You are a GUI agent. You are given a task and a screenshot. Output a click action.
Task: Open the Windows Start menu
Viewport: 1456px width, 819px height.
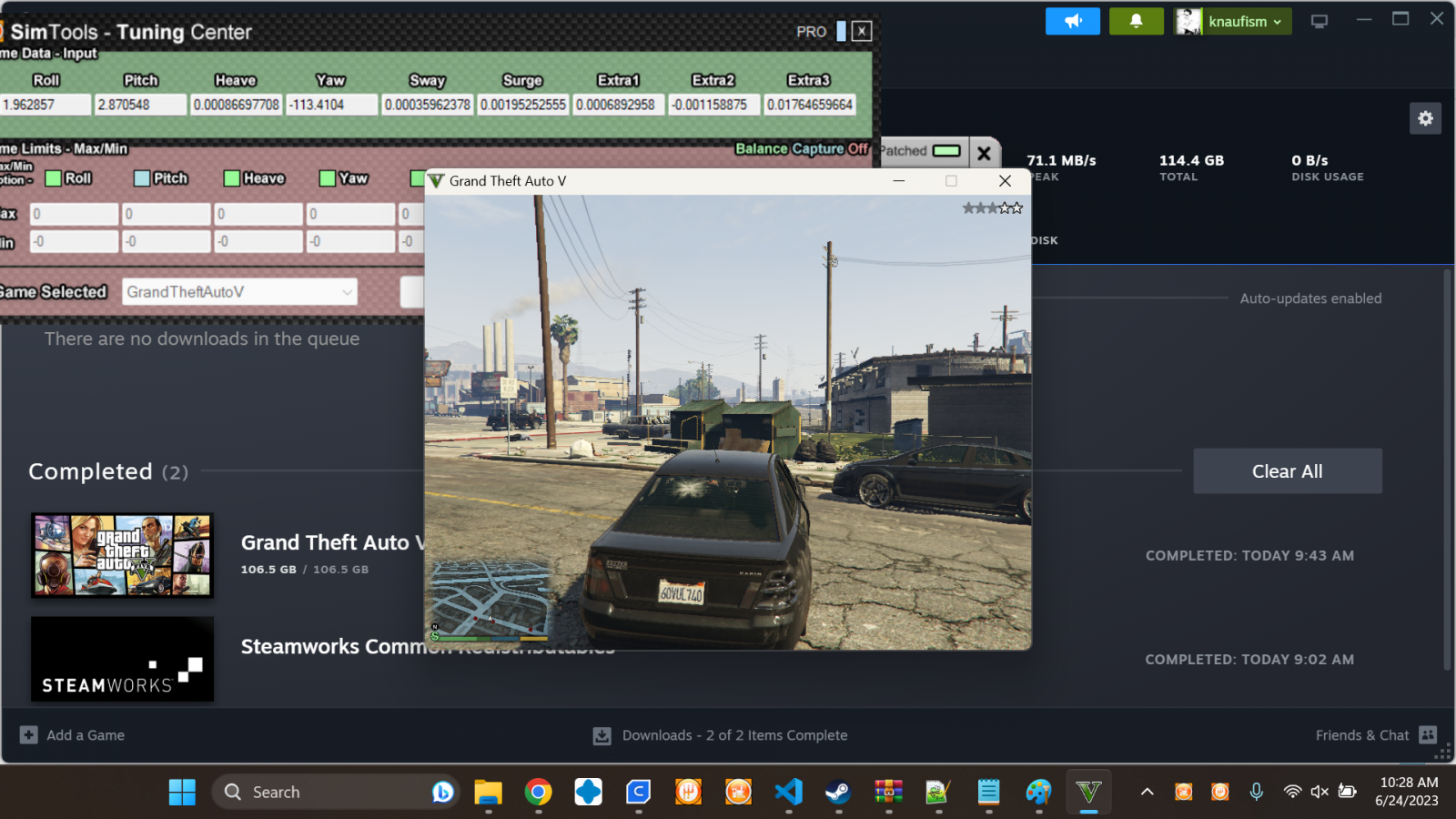(182, 792)
